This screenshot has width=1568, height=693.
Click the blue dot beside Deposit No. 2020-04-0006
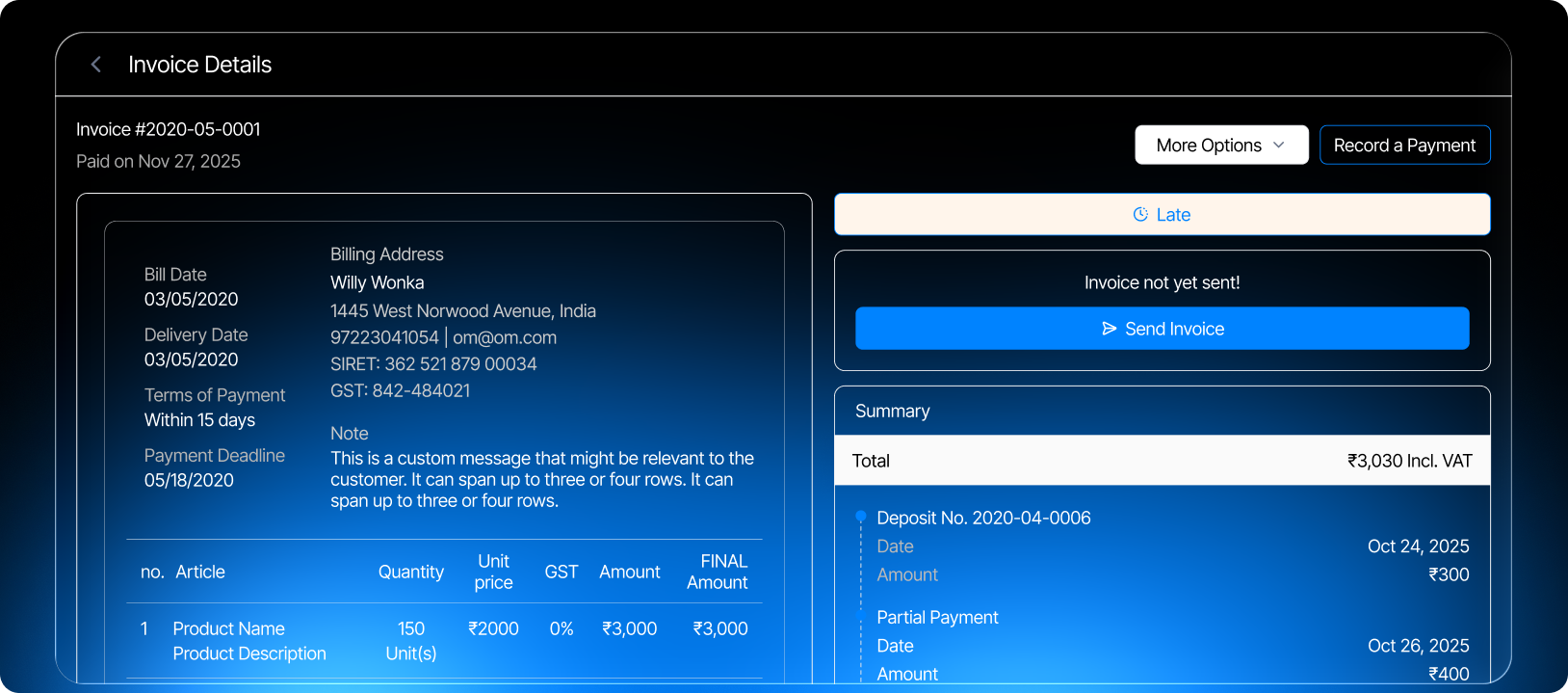(861, 517)
